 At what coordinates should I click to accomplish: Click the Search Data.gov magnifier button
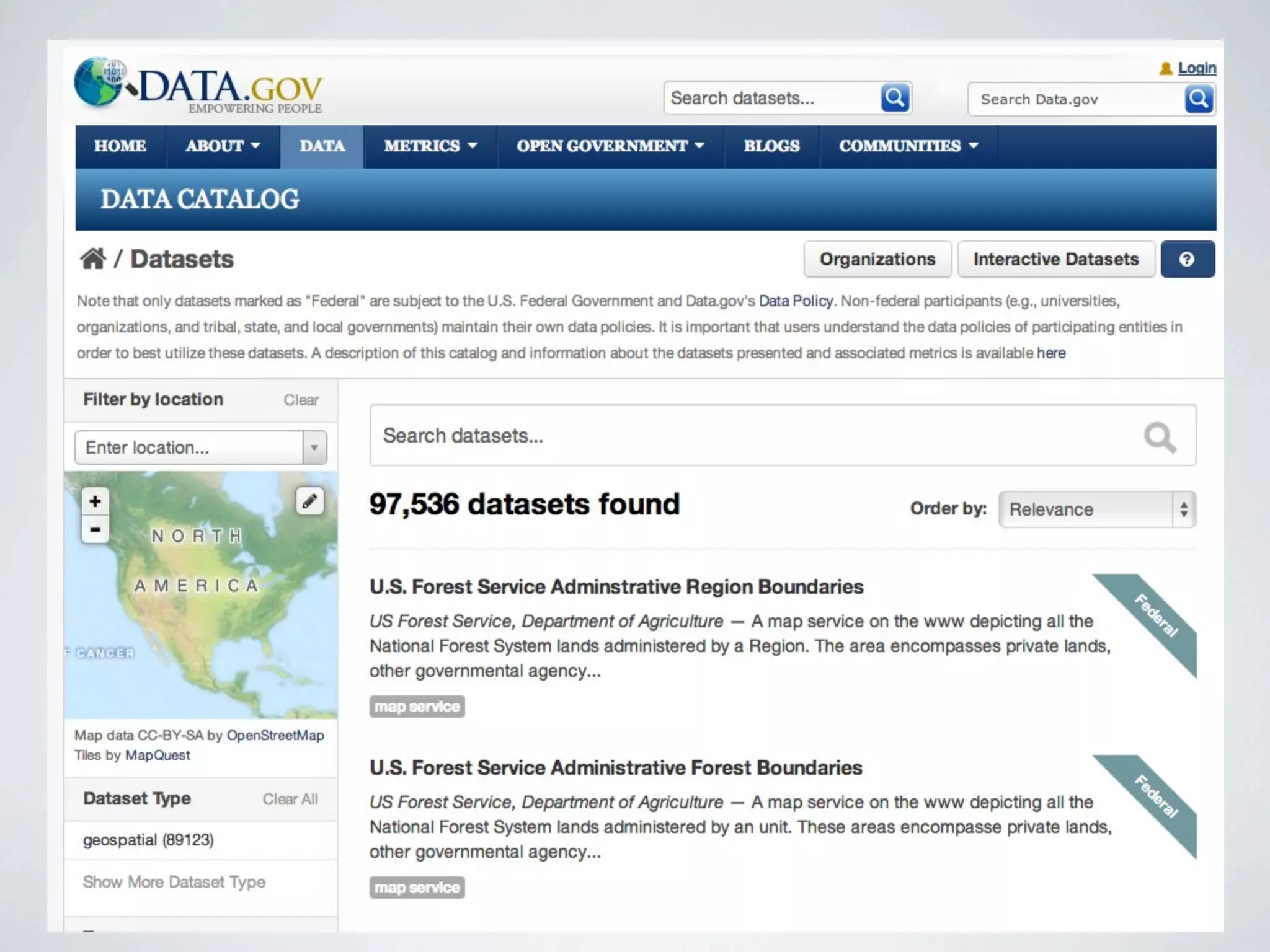pos(1198,99)
